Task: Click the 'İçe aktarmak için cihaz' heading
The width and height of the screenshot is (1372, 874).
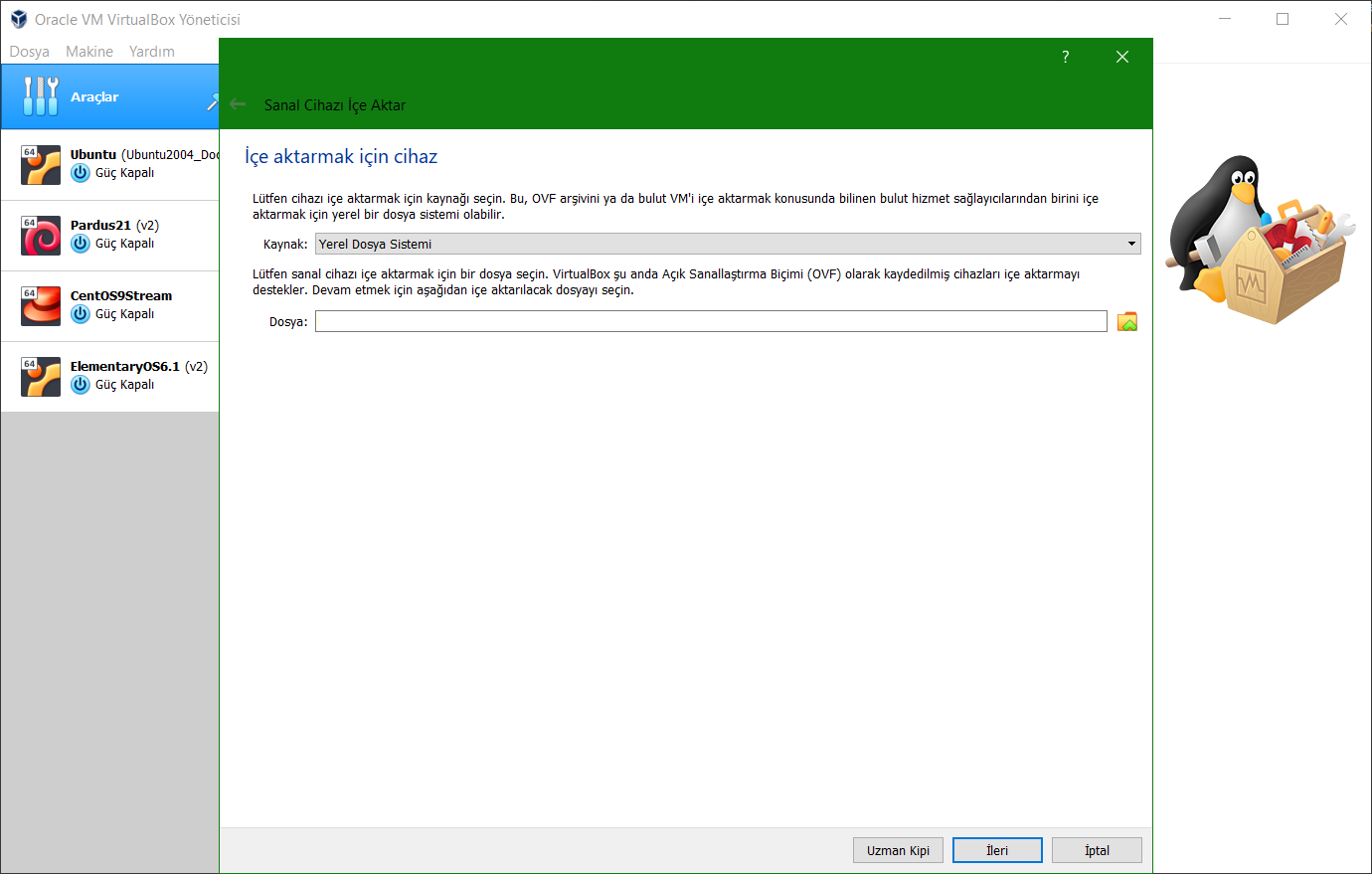Action: coord(341,157)
